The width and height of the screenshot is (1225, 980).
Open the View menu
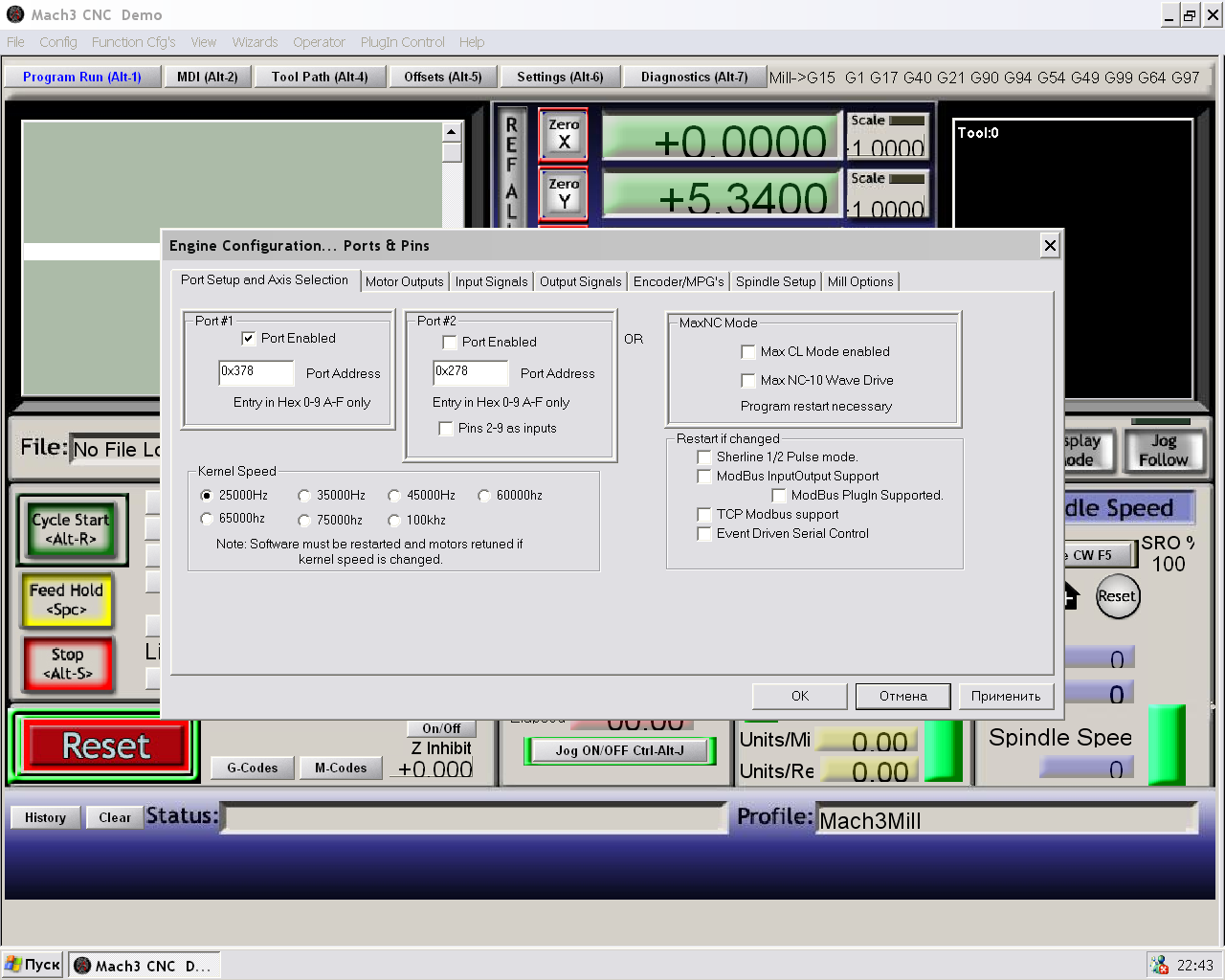tap(204, 42)
